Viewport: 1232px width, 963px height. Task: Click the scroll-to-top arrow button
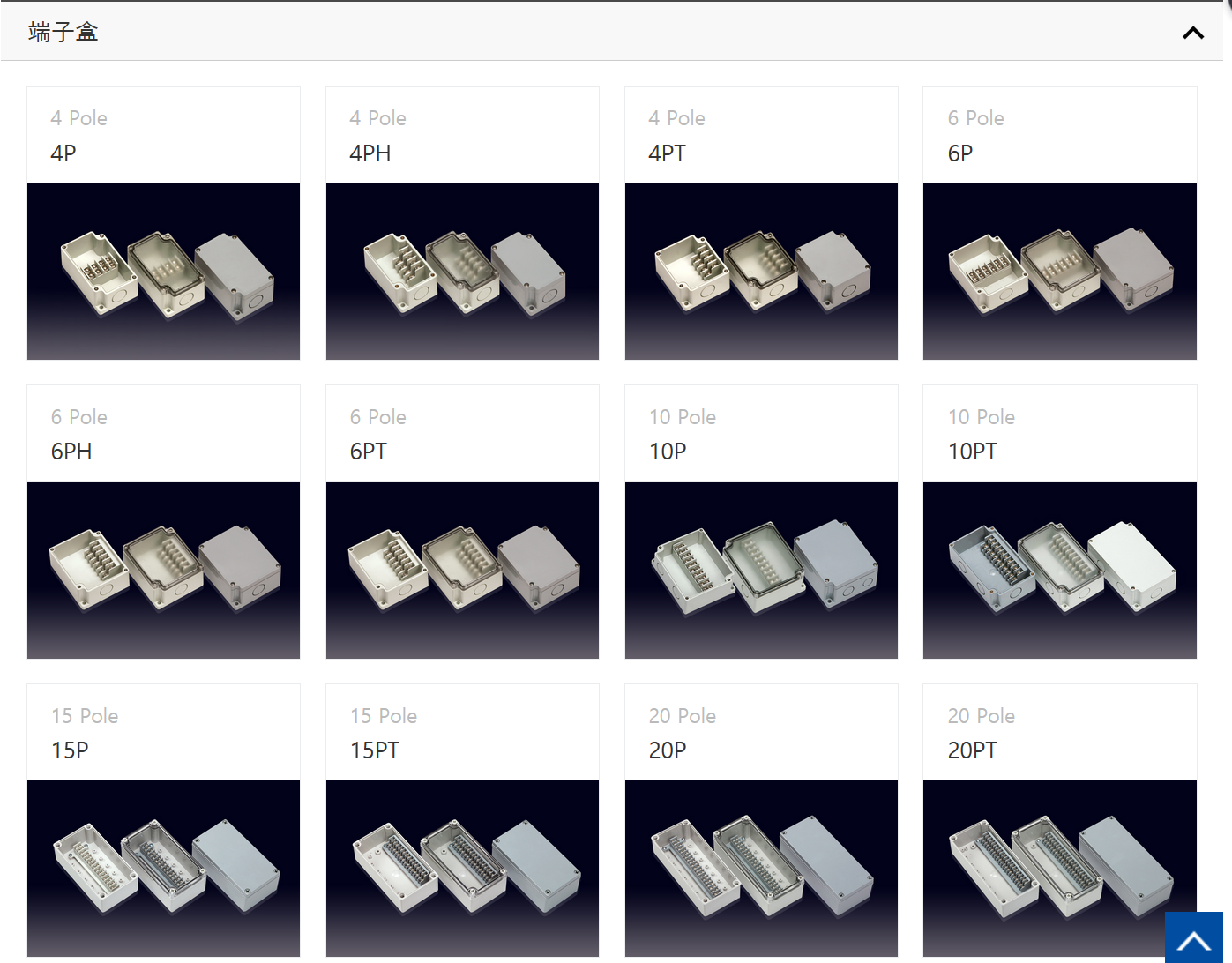coord(1193,937)
